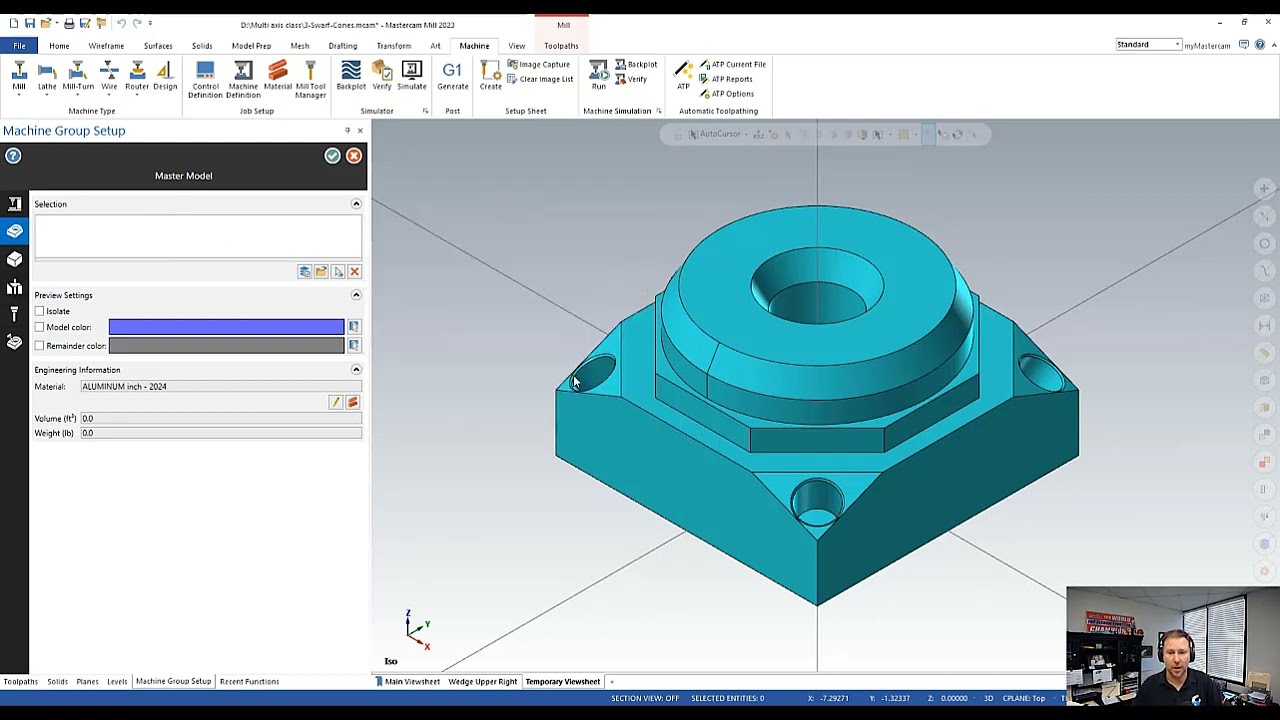Click the Material field
This screenshot has height=720, width=1280.
click(x=221, y=387)
